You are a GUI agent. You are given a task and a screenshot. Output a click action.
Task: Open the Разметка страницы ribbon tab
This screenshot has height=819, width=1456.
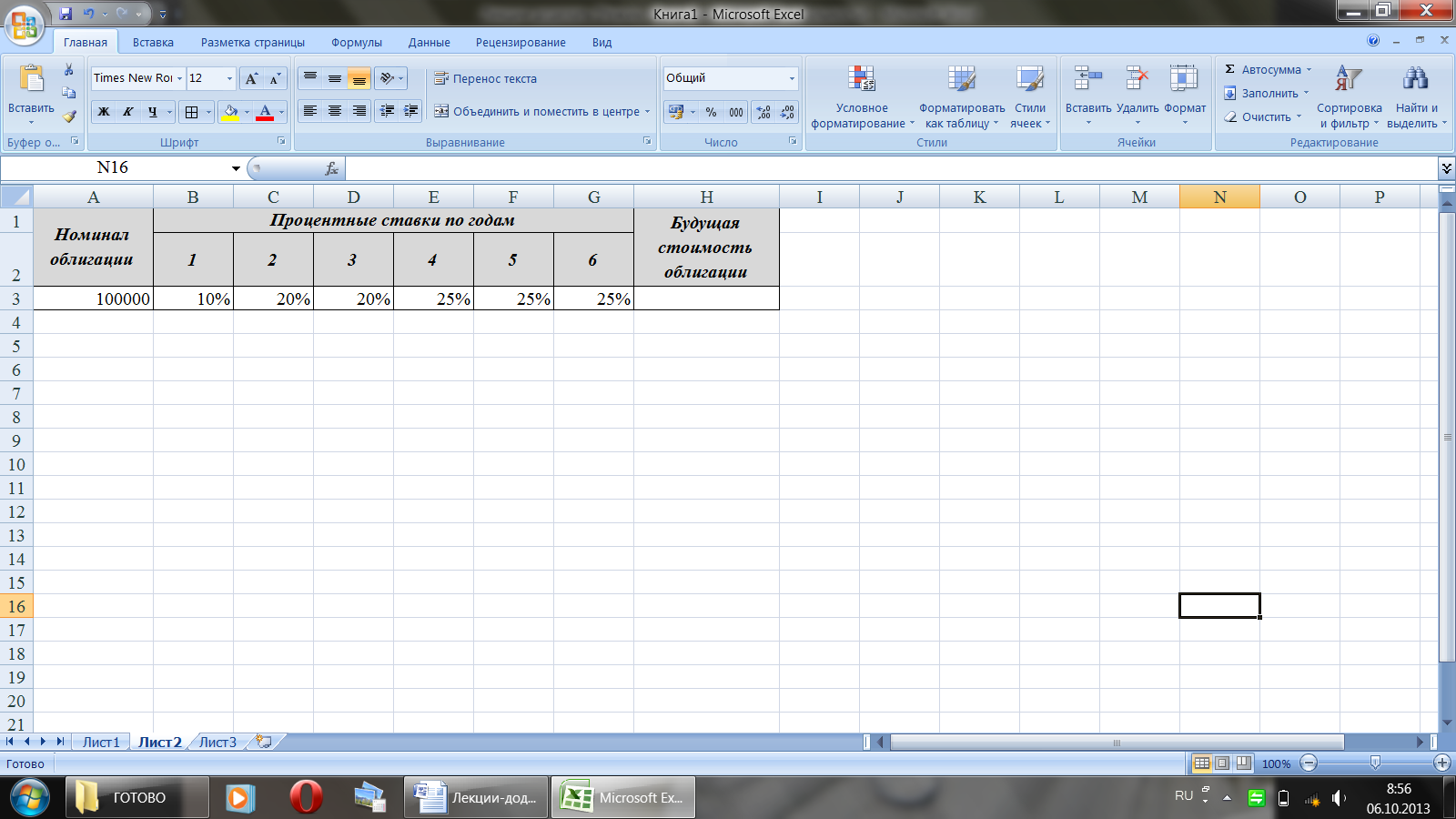tap(253, 42)
